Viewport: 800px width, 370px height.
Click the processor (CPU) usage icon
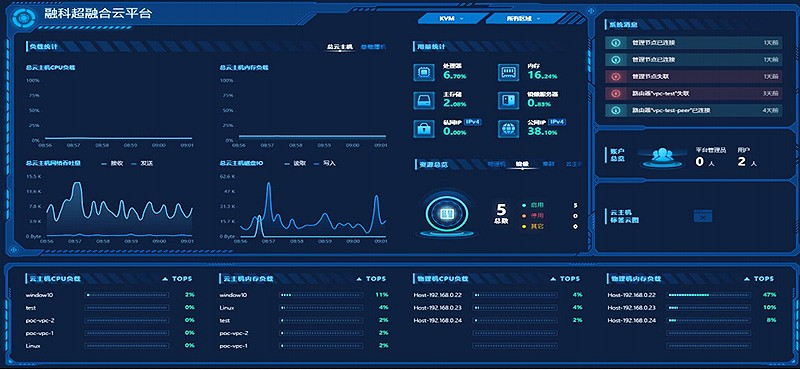click(x=423, y=72)
